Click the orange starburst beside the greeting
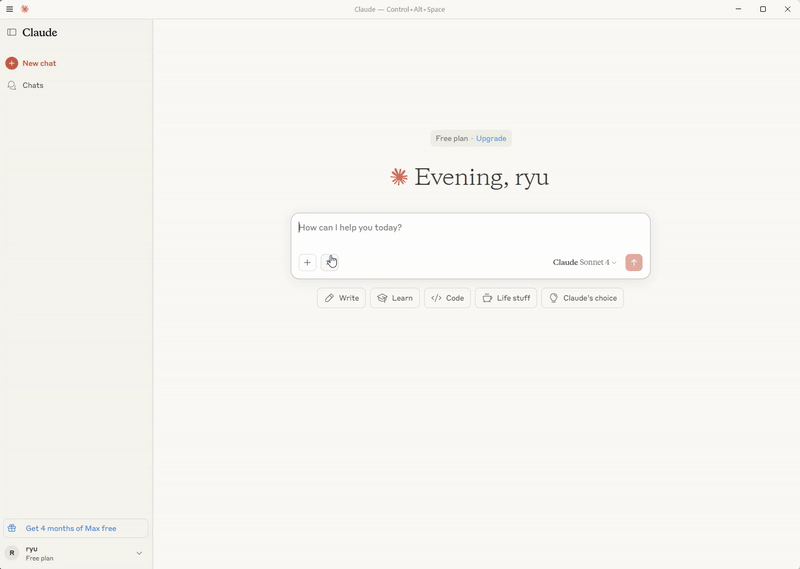Viewport: 800px width, 569px height. [x=399, y=177]
